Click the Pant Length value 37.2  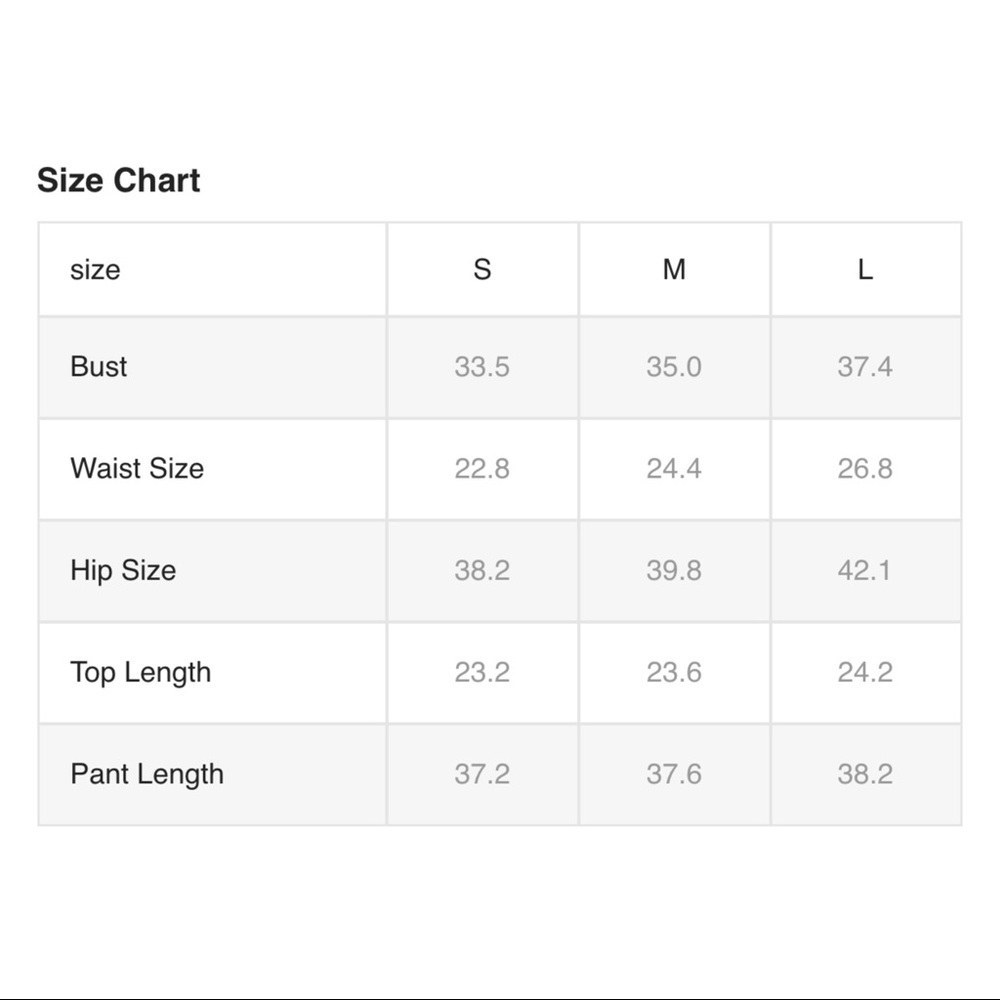pyautogui.click(x=482, y=774)
